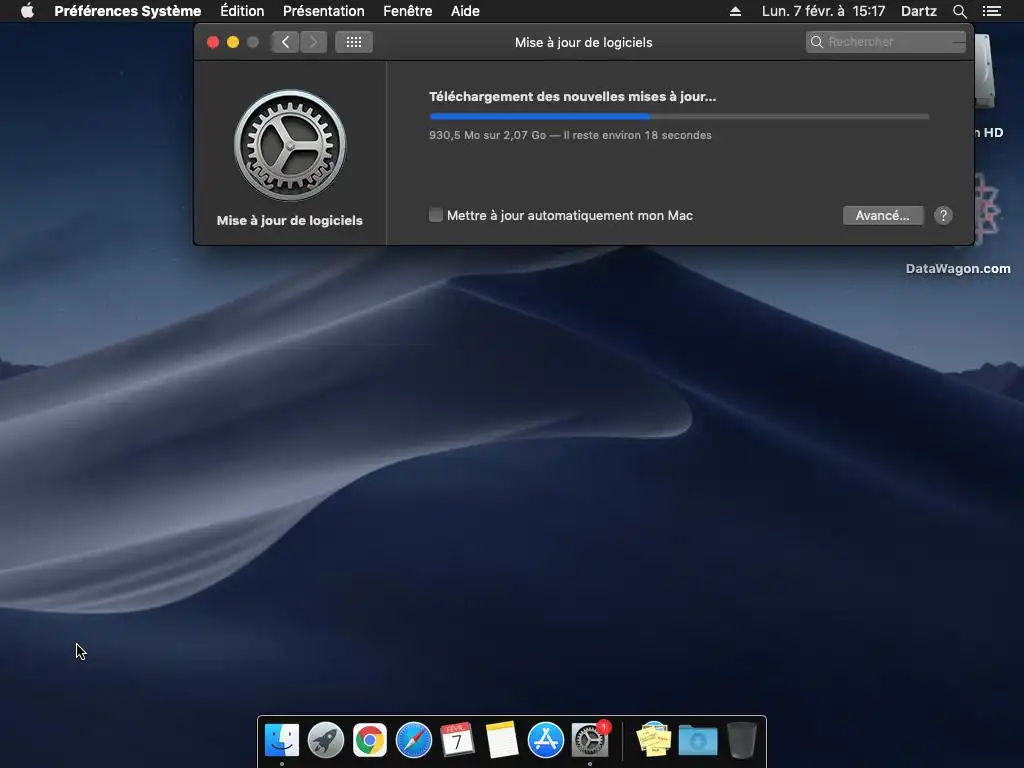Open the Dartz user menu
This screenshot has width=1024, height=768.
919,11
